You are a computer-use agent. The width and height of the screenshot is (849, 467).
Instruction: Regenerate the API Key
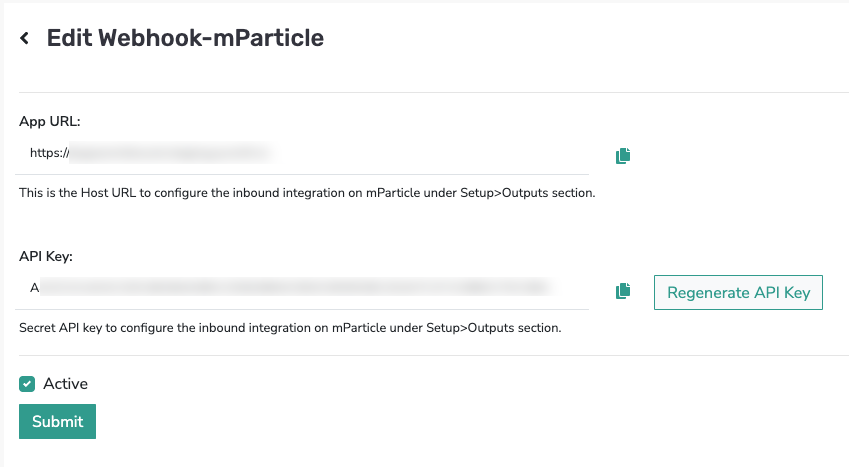click(x=738, y=293)
